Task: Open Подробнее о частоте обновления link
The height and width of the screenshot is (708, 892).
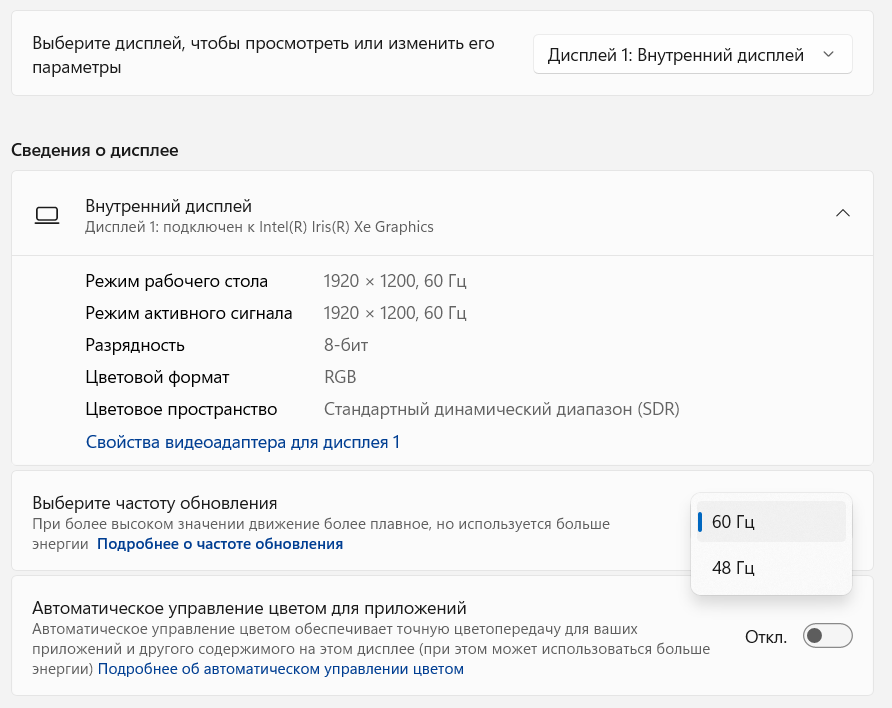Action: 220,544
